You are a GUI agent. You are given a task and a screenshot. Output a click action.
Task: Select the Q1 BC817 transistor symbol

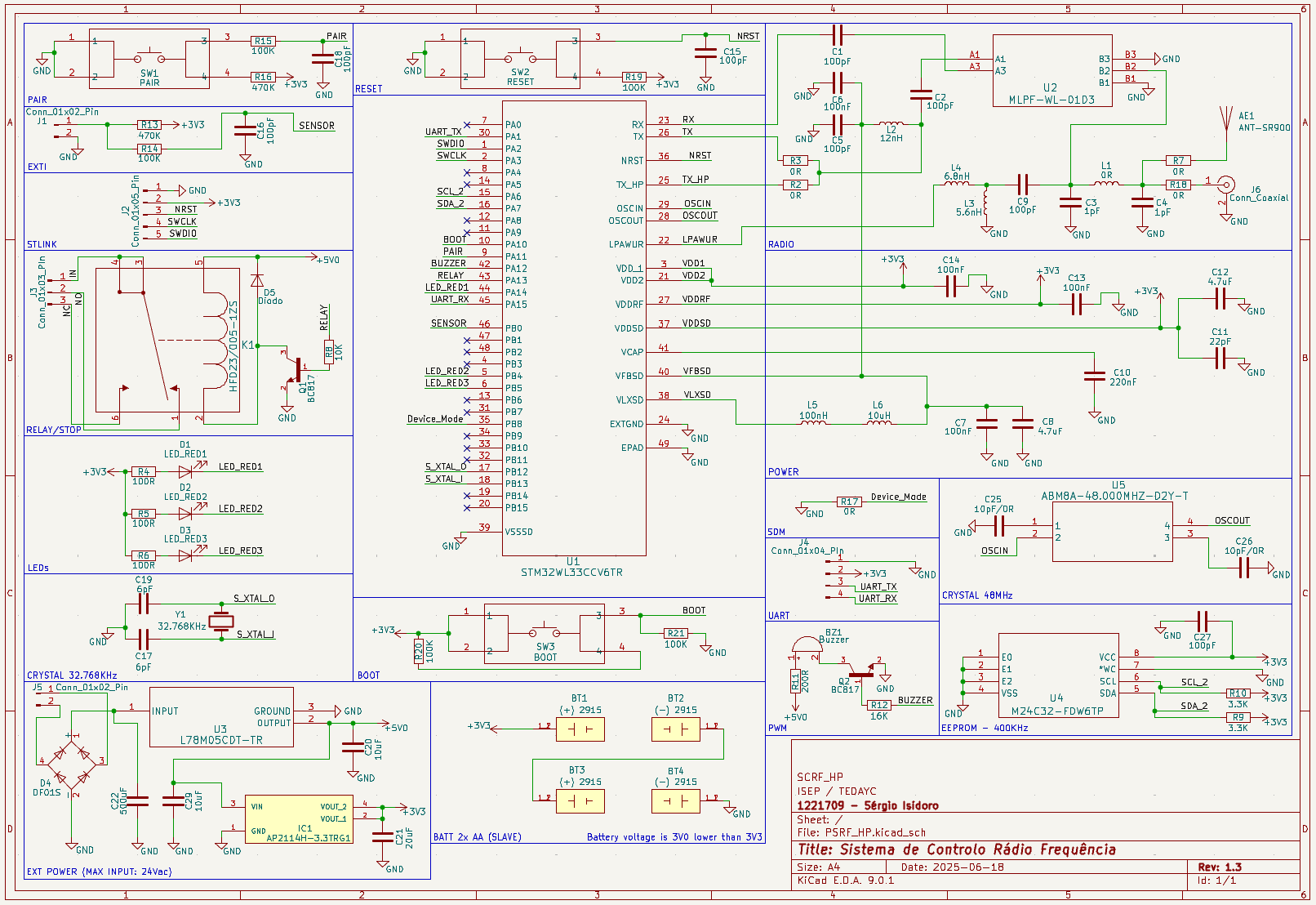[x=293, y=369]
